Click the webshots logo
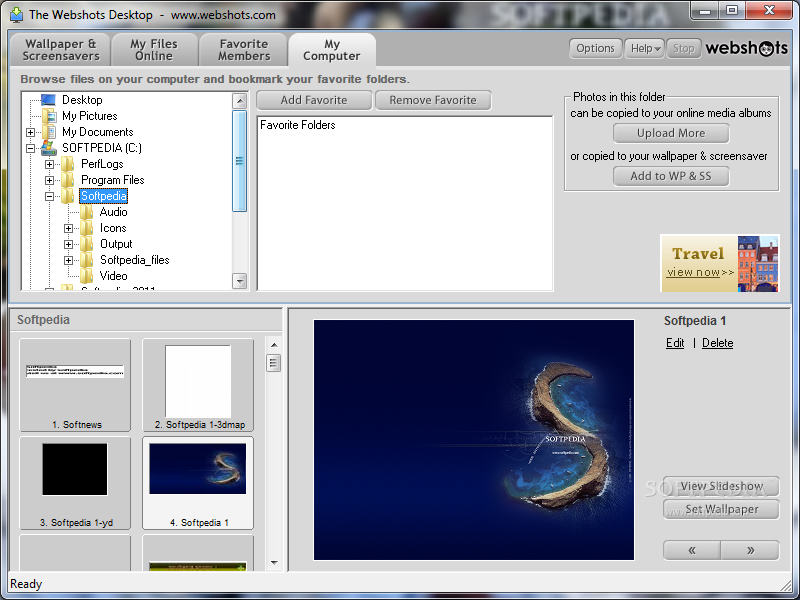This screenshot has width=800, height=600. click(x=746, y=48)
